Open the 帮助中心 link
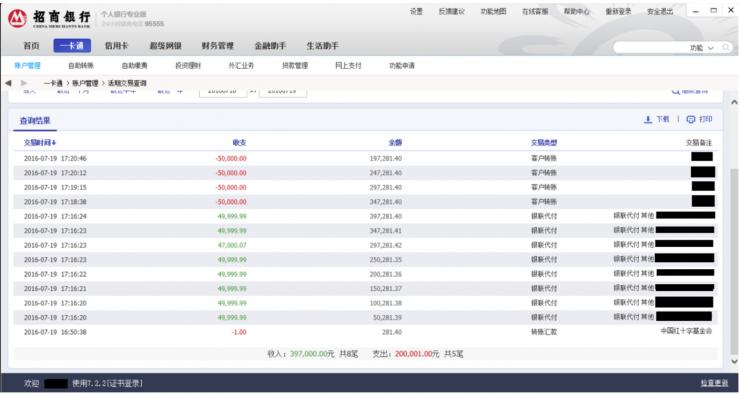Image resolution: width=740 pixels, height=395 pixels. (577, 11)
